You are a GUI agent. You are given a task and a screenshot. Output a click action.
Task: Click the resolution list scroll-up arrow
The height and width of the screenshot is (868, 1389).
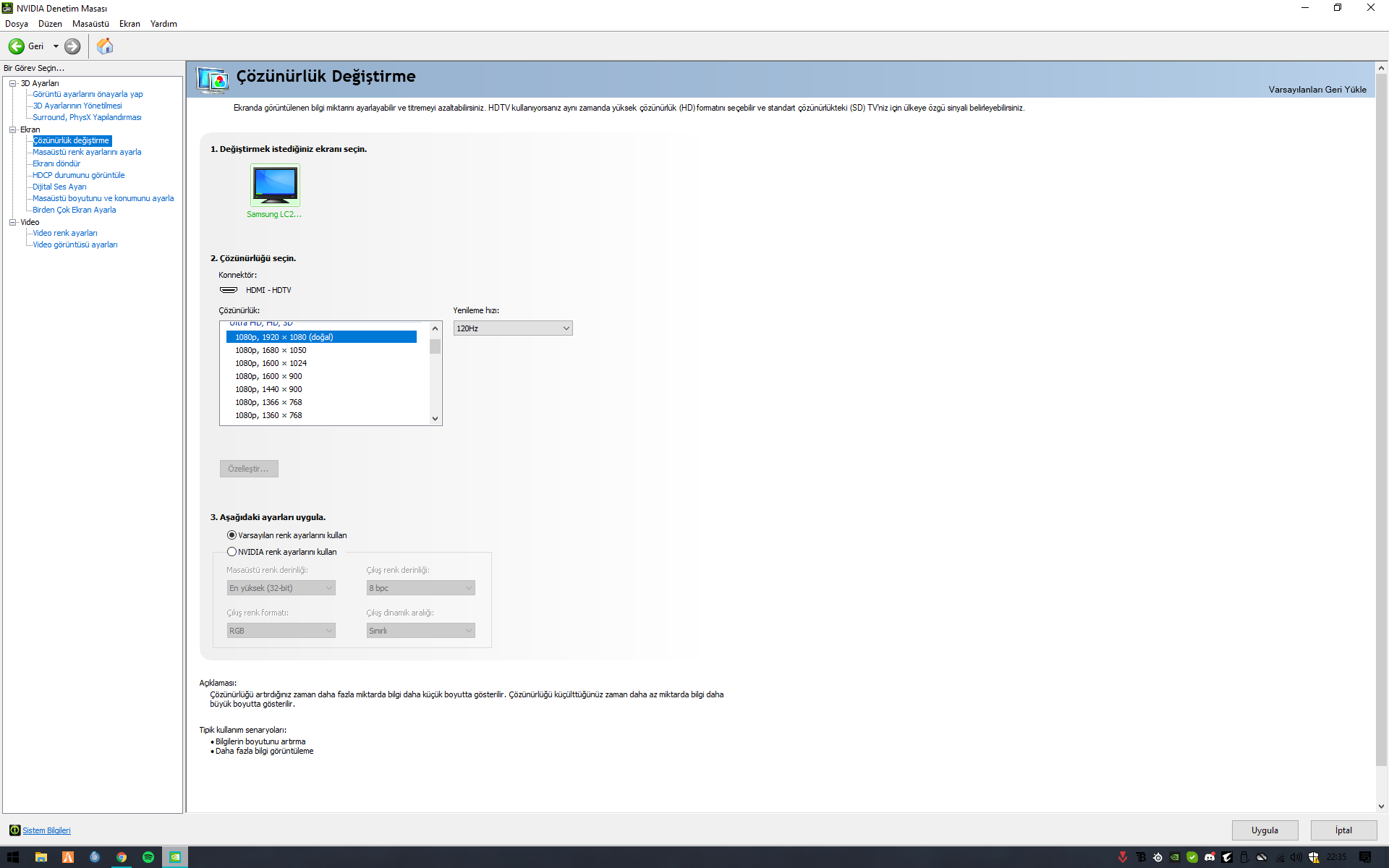point(435,328)
